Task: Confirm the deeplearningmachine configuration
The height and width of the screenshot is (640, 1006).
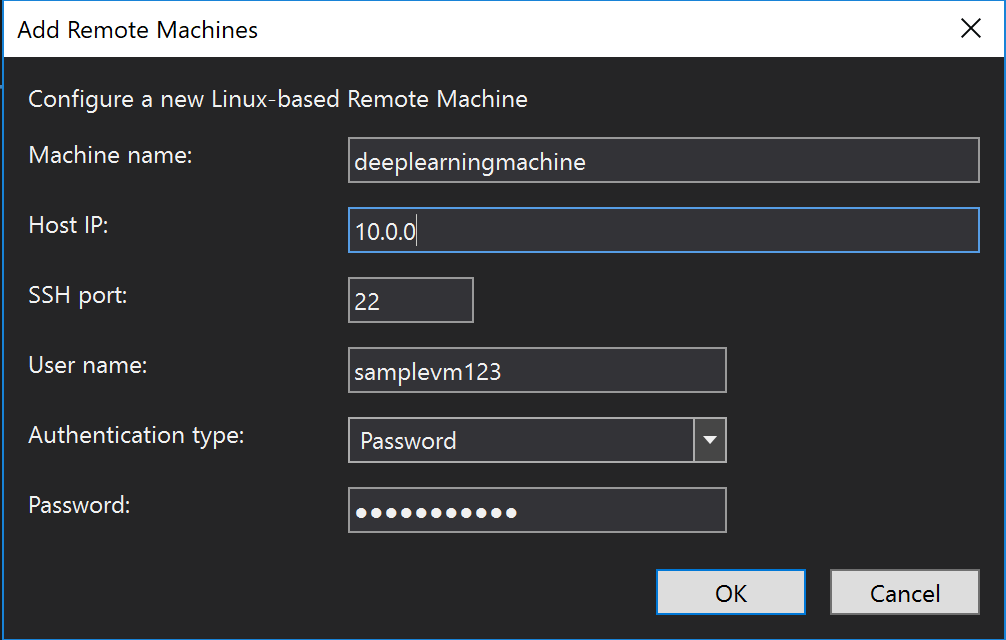Action: coord(730,592)
